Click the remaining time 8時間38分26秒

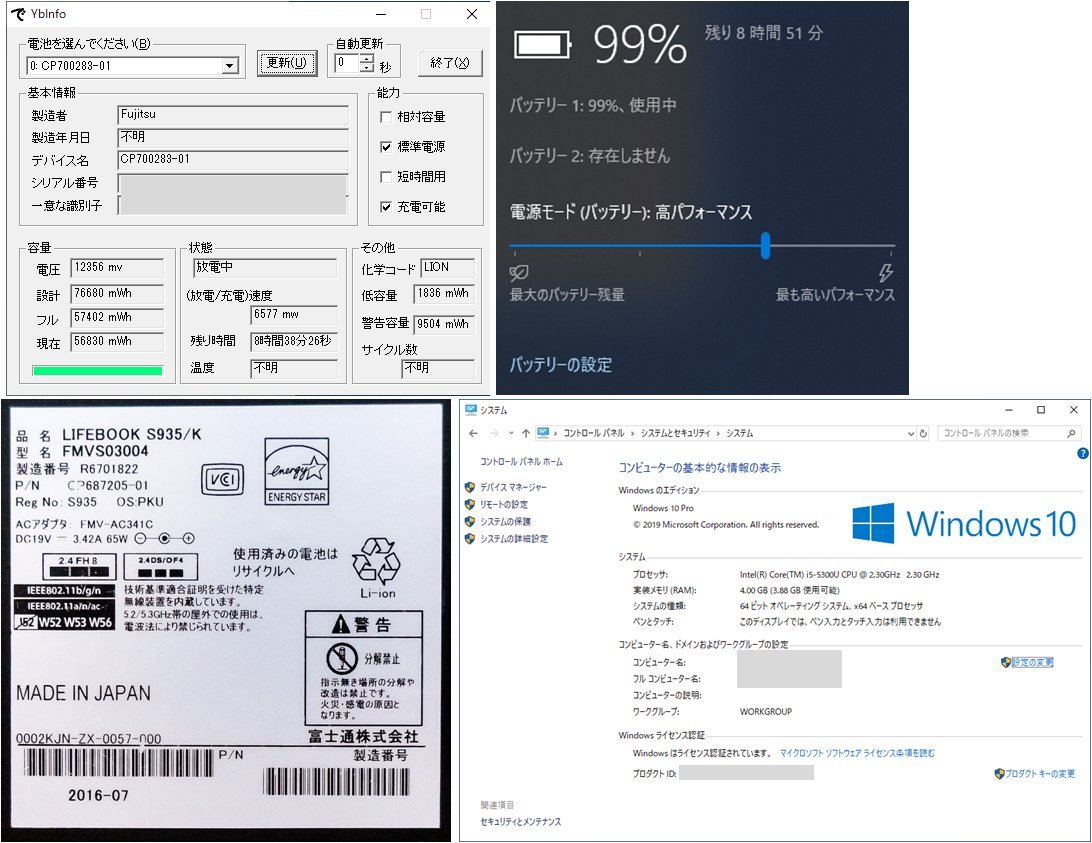tap(294, 341)
